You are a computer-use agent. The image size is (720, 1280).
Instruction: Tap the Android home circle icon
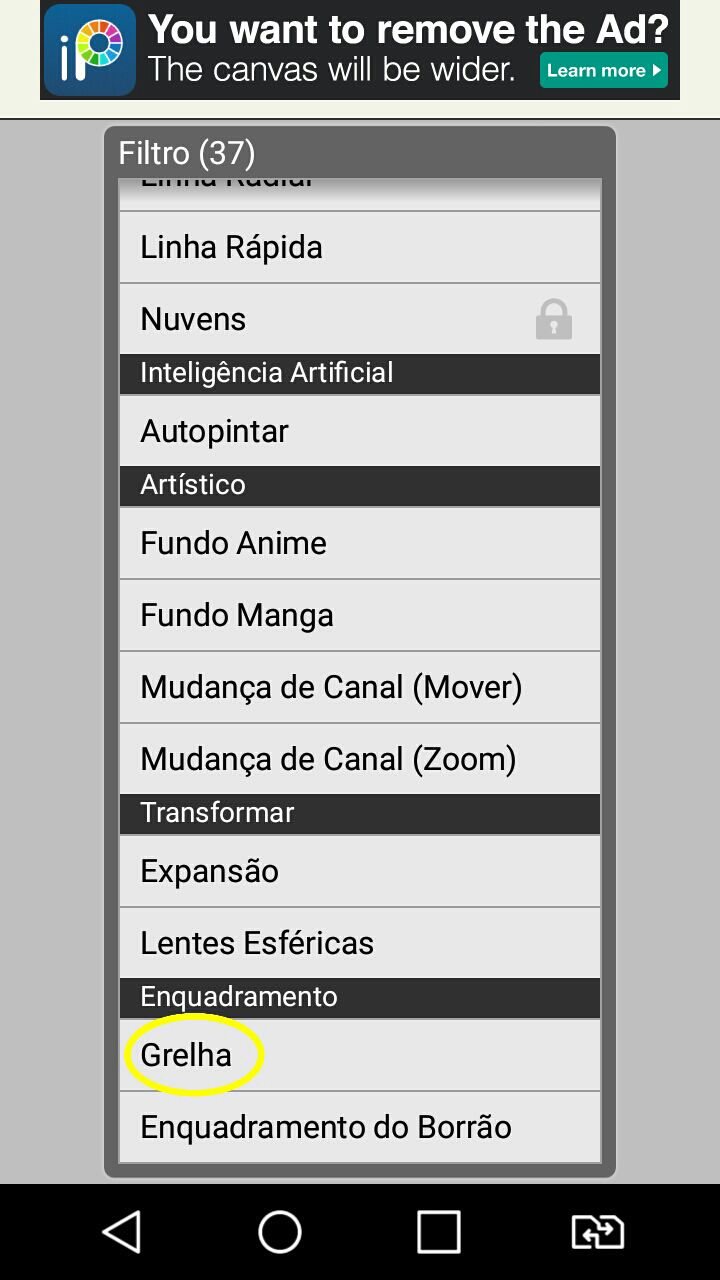coord(280,1232)
